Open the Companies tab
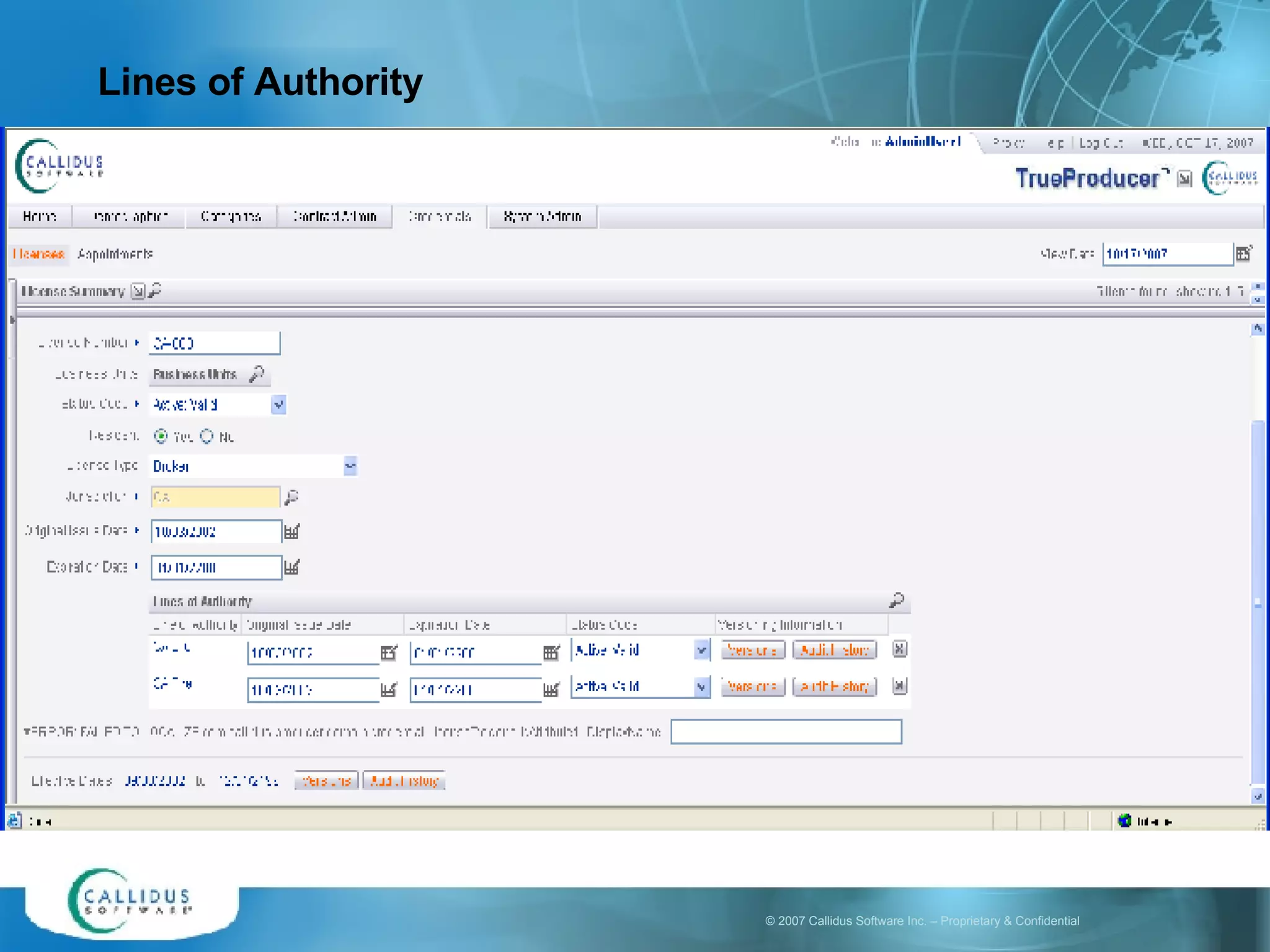This screenshot has height=952, width=1270. coord(231,216)
